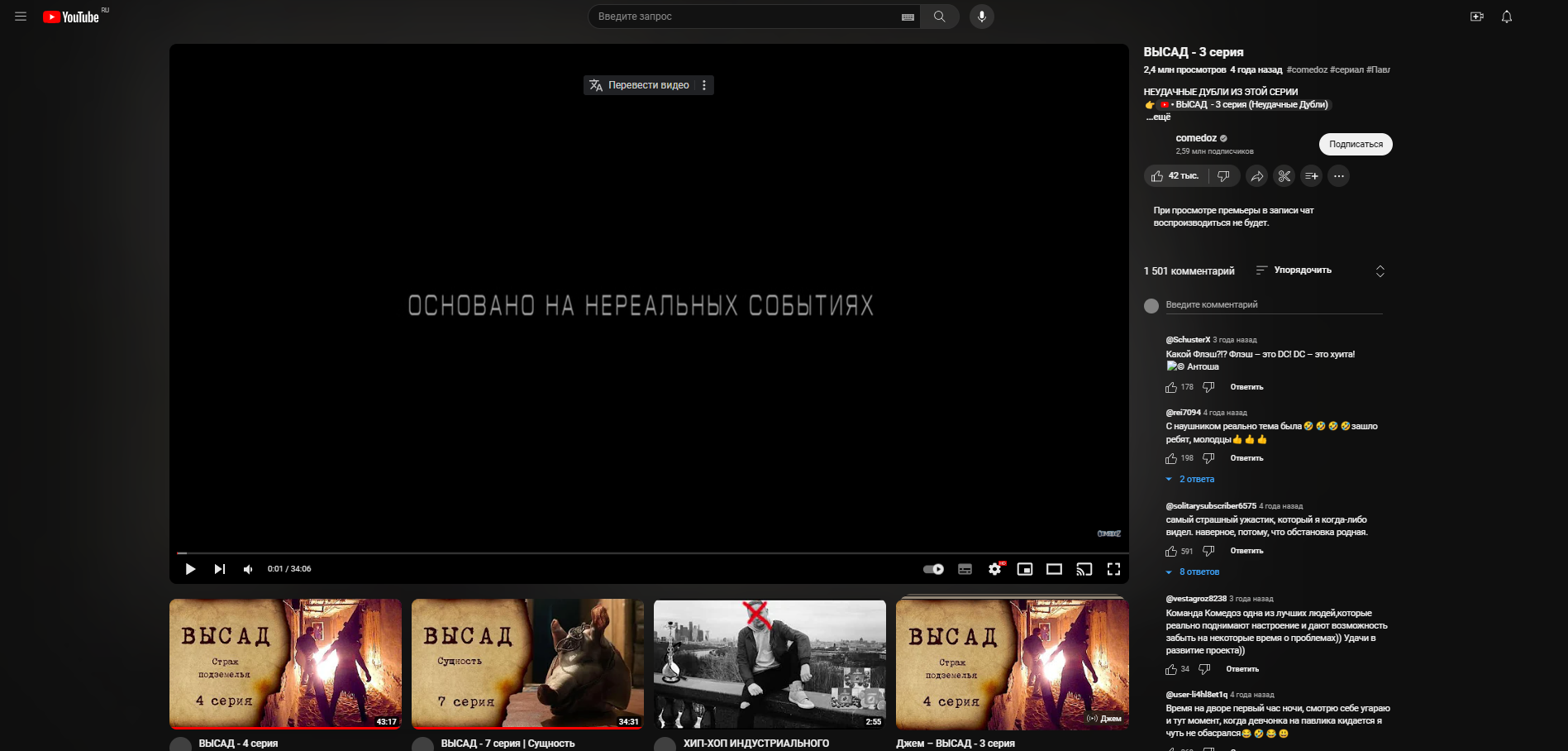The image size is (1568, 751).
Task: Open @user-li4hl8et1q commenter profile
Action: [x=1196, y=695]
